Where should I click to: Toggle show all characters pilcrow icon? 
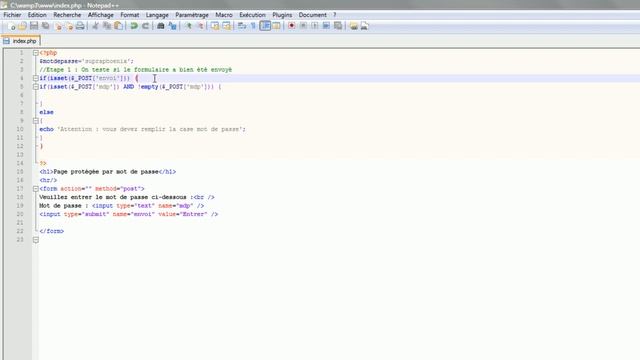pos(253,26)
